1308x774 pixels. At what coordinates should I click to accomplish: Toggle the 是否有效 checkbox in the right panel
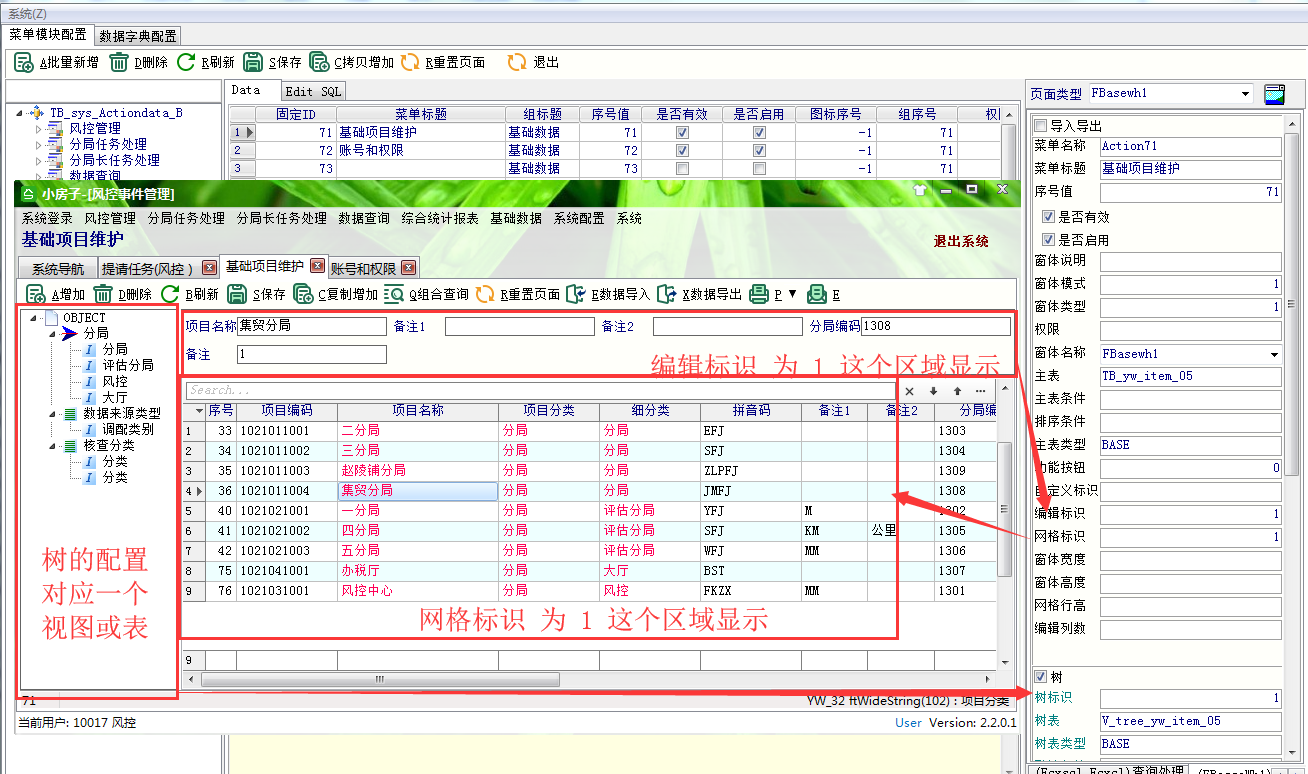pos(1048,217)
